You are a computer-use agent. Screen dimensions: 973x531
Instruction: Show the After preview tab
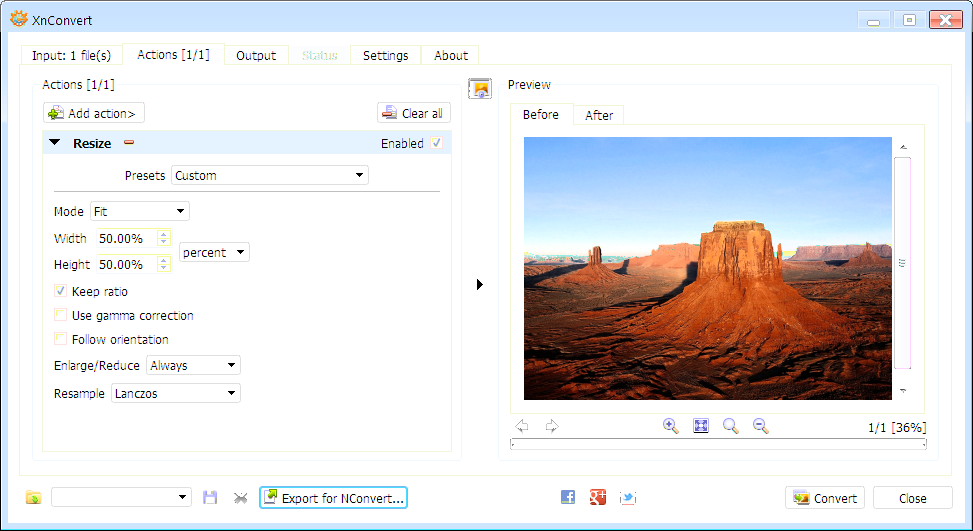click(599, 115)
